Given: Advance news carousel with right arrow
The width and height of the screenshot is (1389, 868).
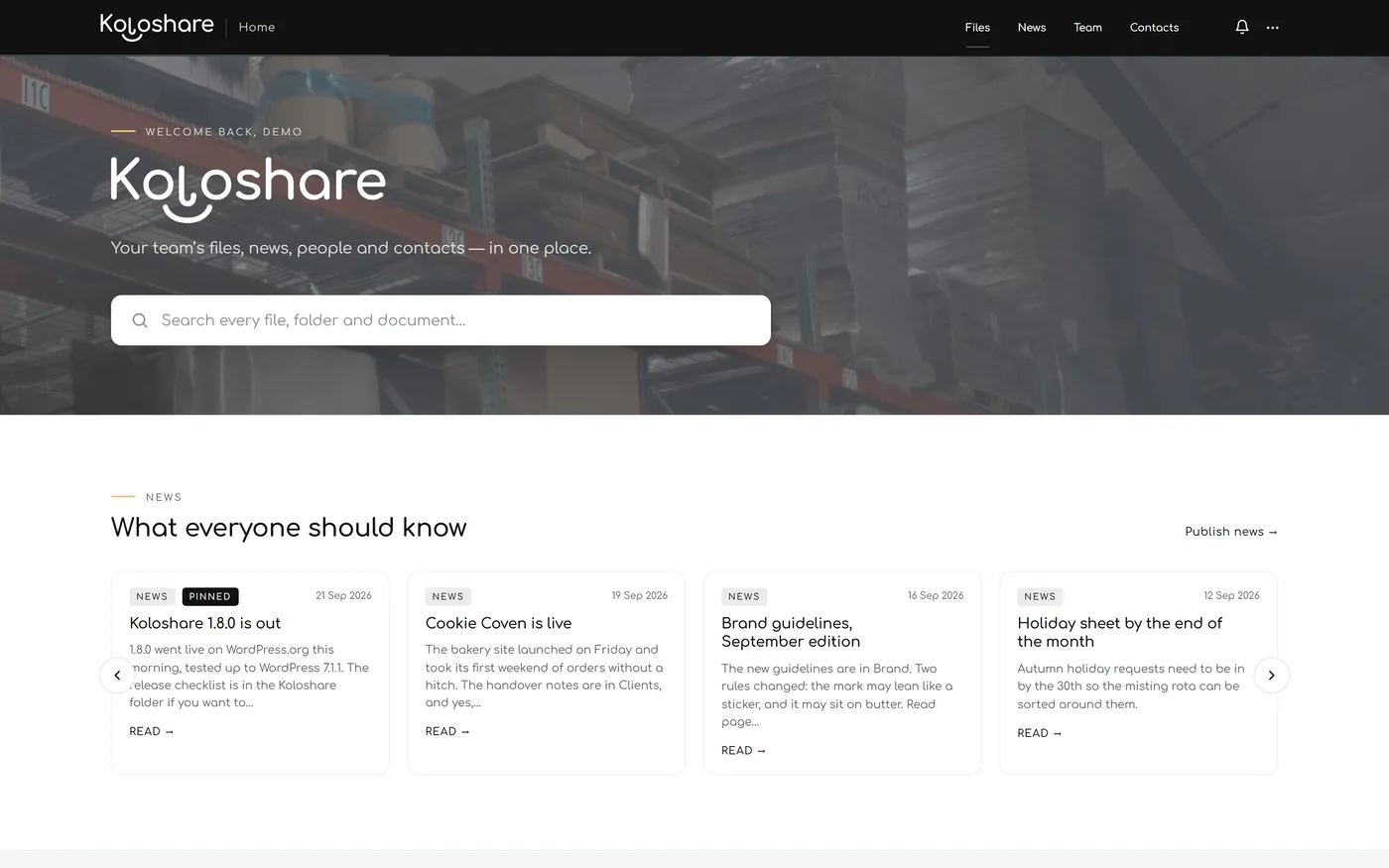Looking at the screenshot, I should [1271, 676].
